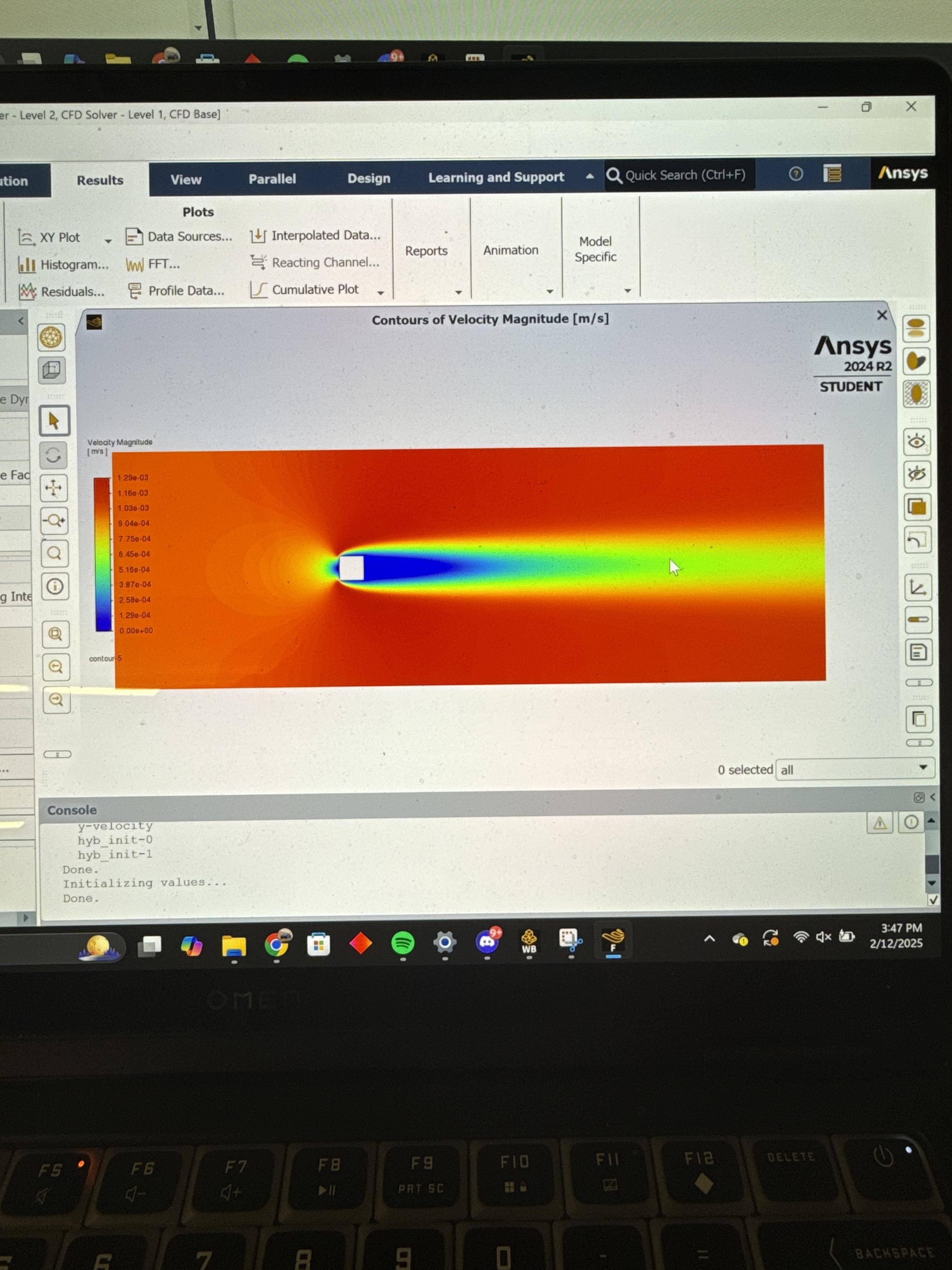Click fit to window zoom icon
Image resolution: width=952 pixels, height=1270 pixels.
pyautogui.click(x=56, y=634)
